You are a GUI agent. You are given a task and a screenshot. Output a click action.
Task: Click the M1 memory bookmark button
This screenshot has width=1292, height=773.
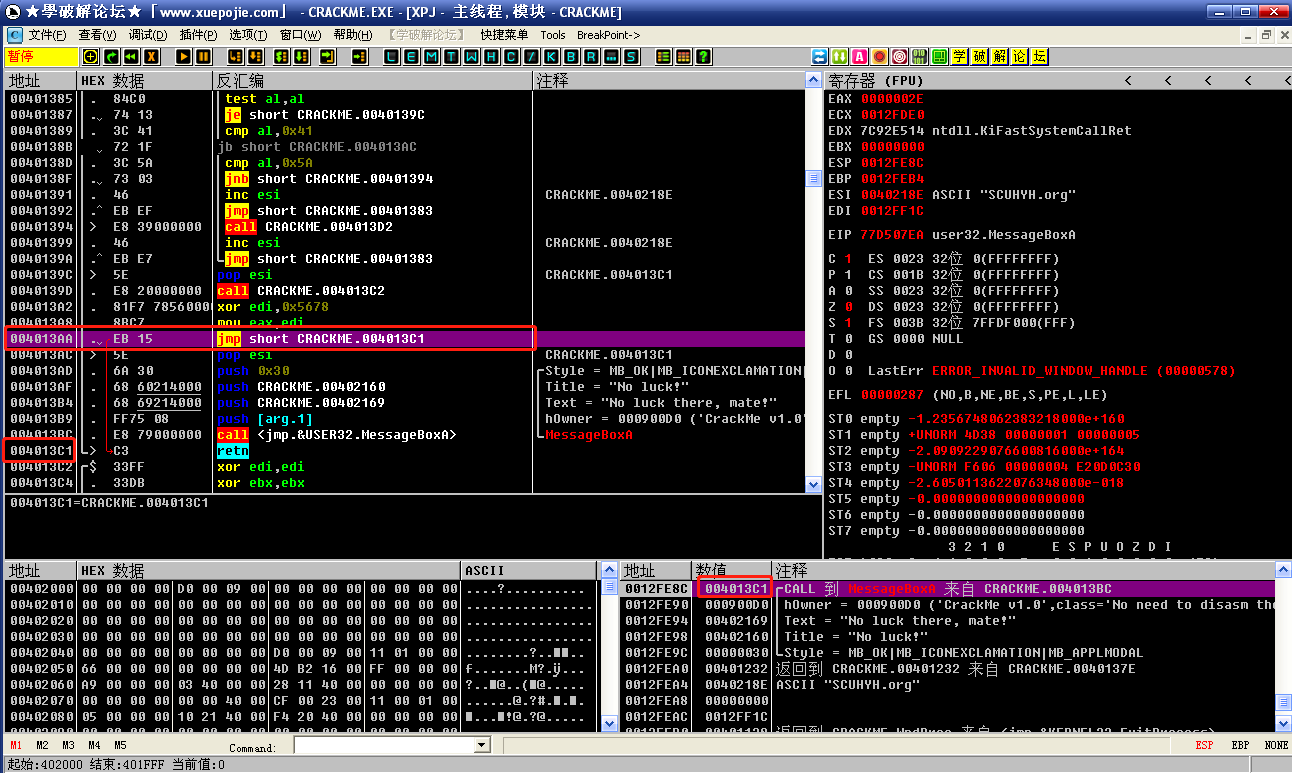coord(17,745)
